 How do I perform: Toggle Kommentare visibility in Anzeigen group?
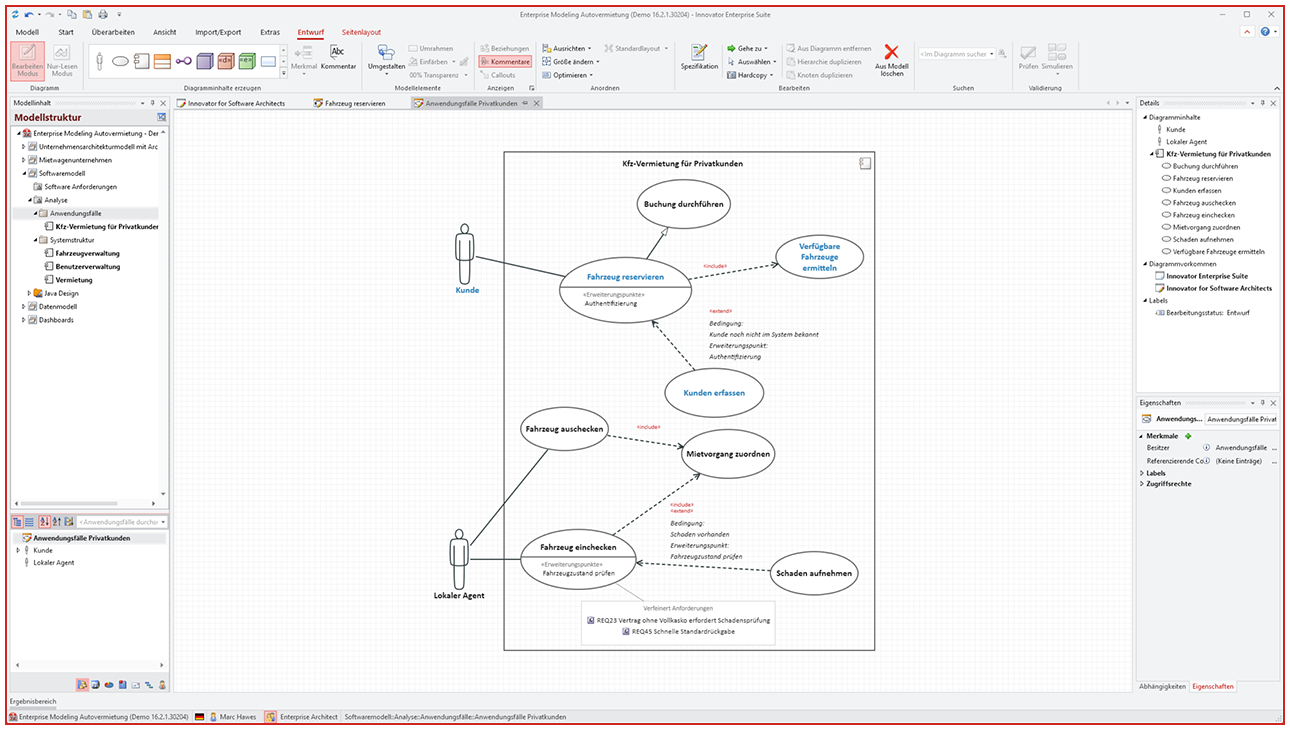505,61
